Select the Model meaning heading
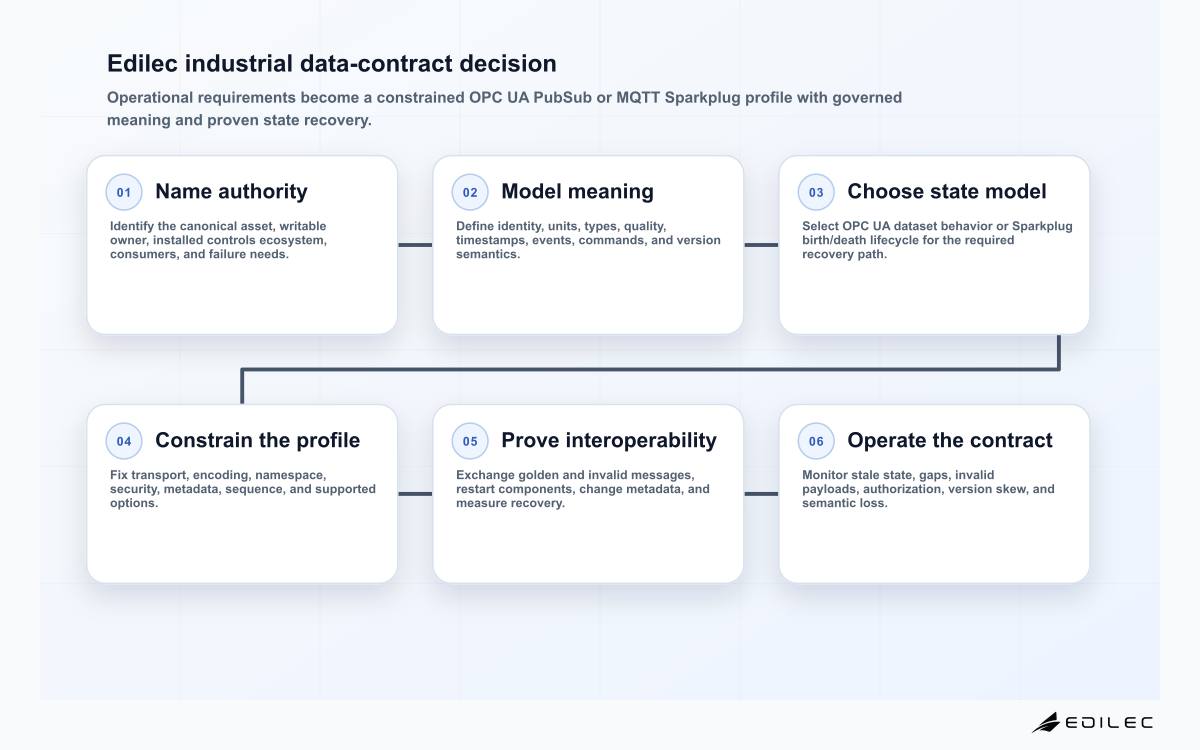The height and width of the screenshot is (750, 1200). (x=577, y=191)
